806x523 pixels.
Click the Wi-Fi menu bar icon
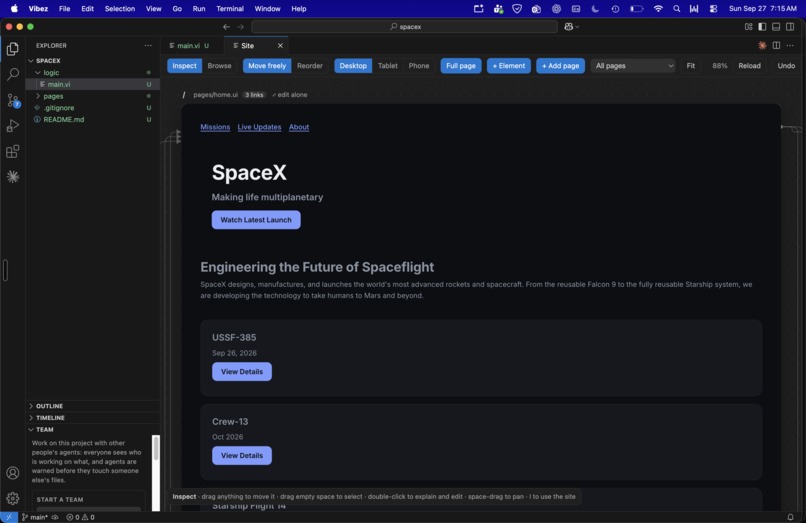[658, 9]
